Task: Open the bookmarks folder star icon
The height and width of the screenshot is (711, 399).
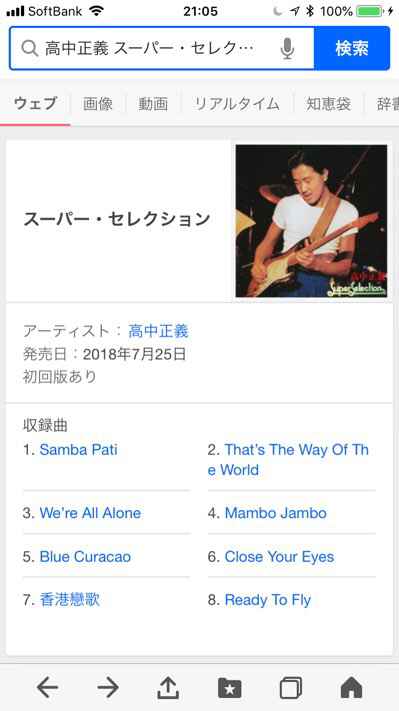Action: (230, 688)
